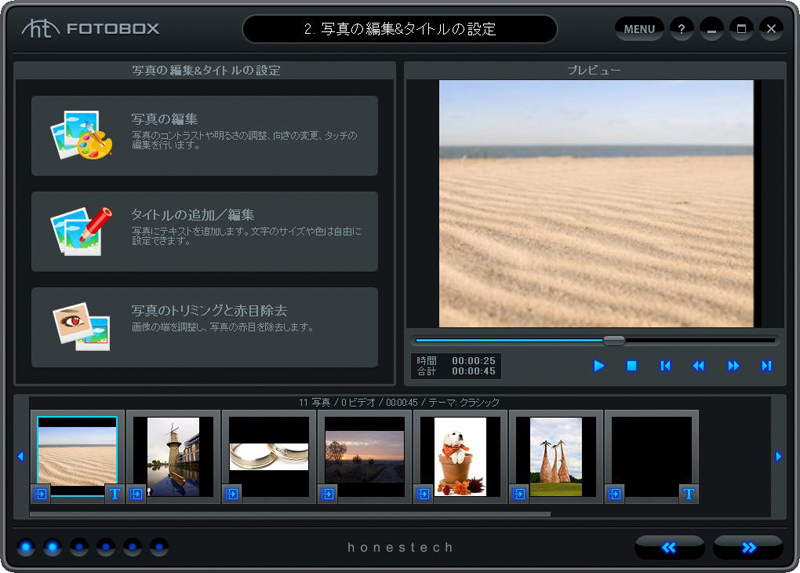The image size is (800, 573).
Task: Open the 写真のトリミングと赤目除去 option
Action: (205, 327)
